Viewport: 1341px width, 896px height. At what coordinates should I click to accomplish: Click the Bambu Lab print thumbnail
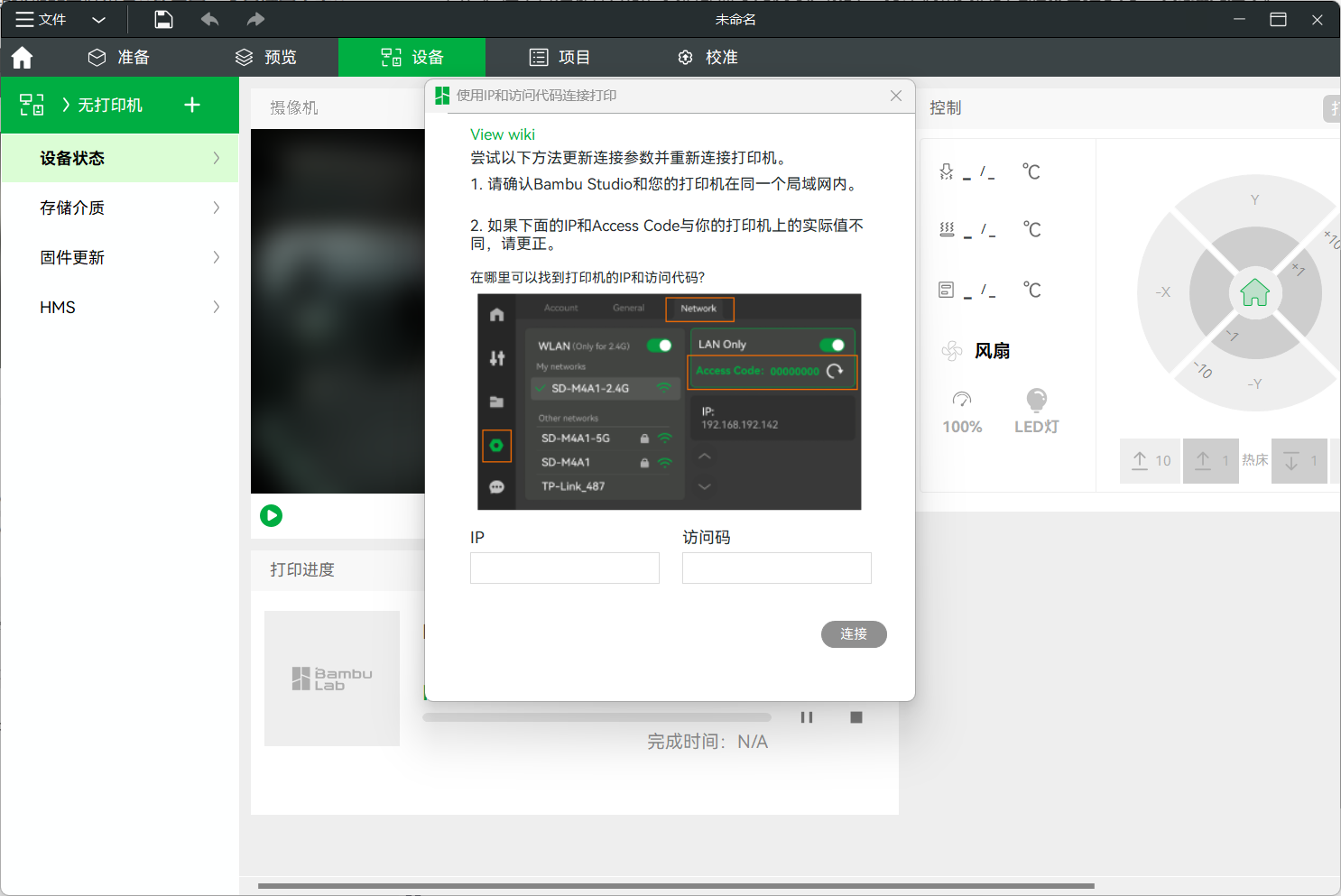point(332,679)
